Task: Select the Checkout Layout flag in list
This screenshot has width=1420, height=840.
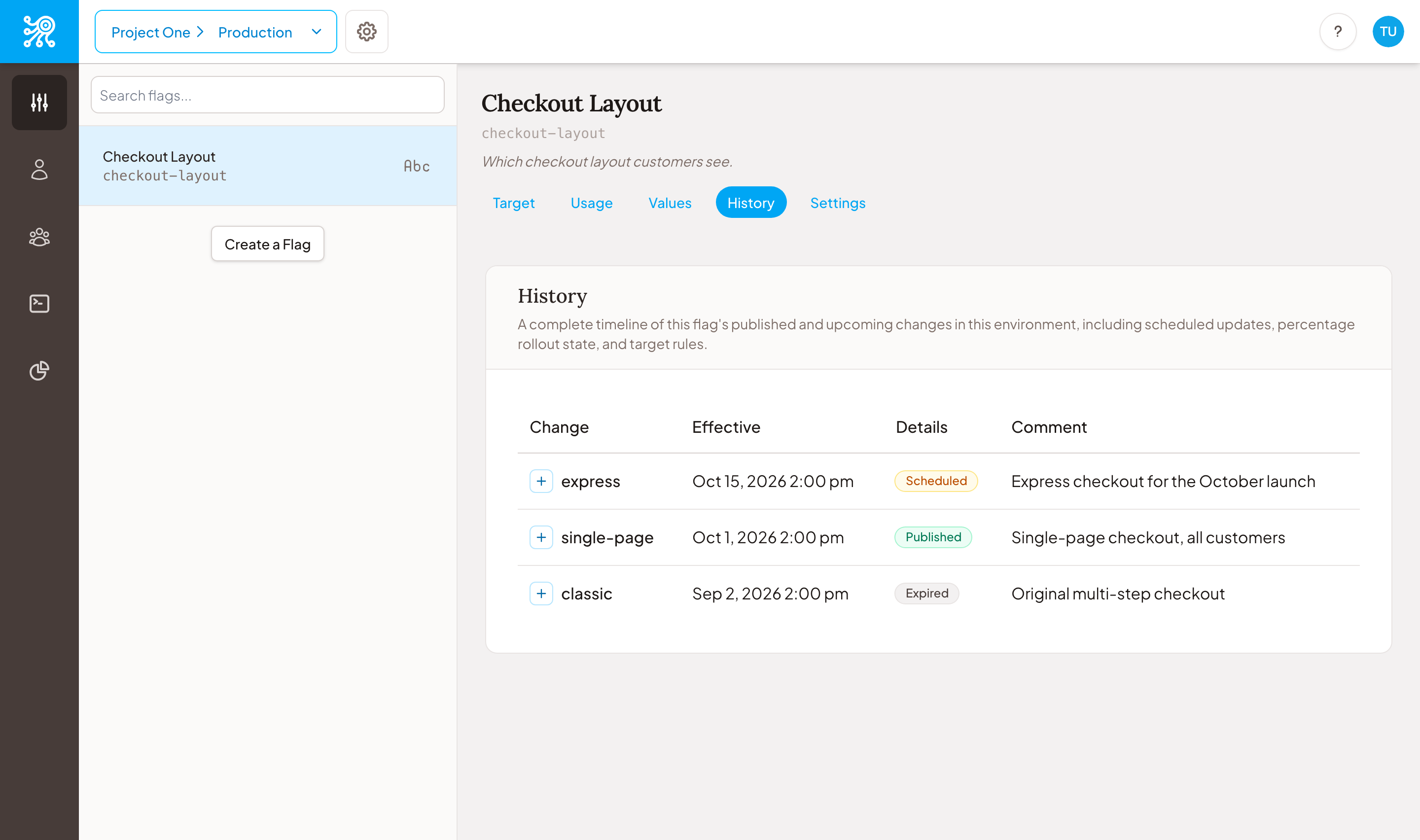Action: [x=267, y=165]
